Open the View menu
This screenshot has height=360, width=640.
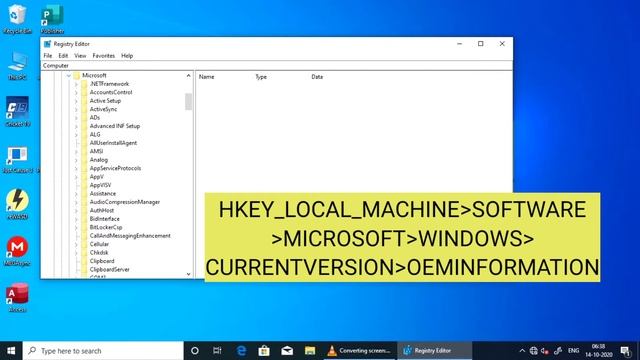[80, 56]
